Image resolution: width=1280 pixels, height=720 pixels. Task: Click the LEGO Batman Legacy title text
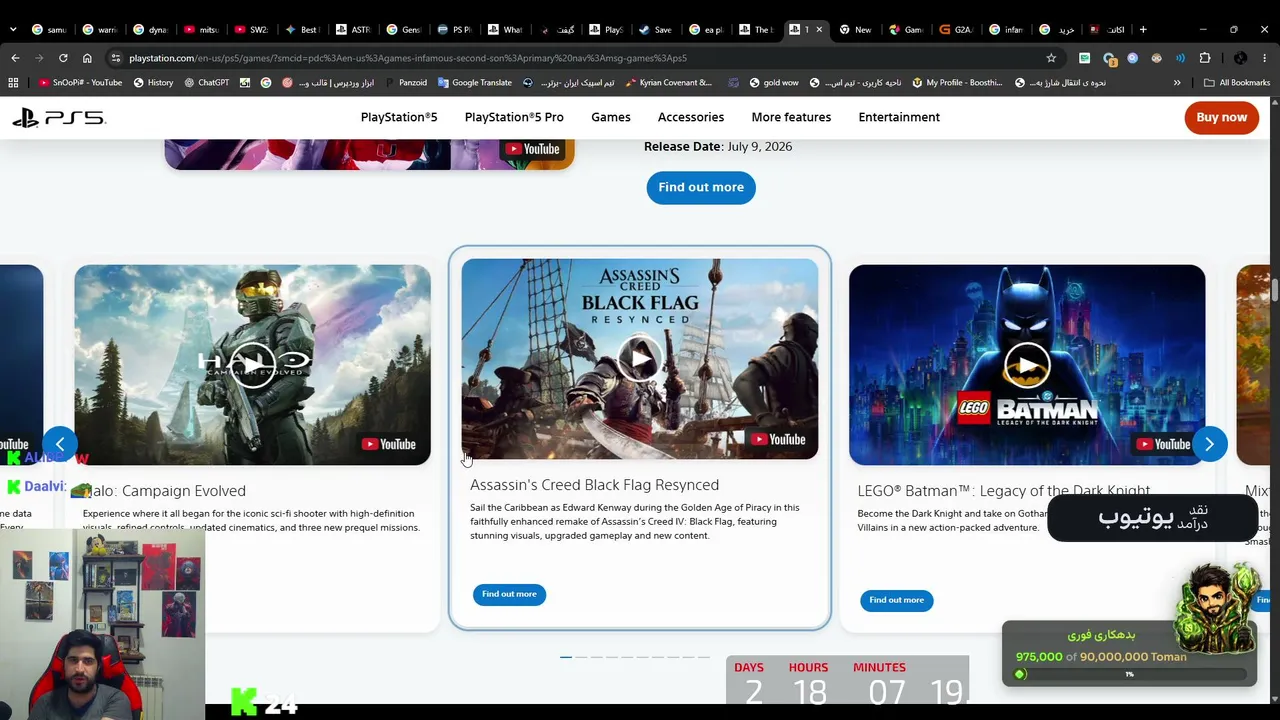pyautogui.click(x=1003, y=491)
